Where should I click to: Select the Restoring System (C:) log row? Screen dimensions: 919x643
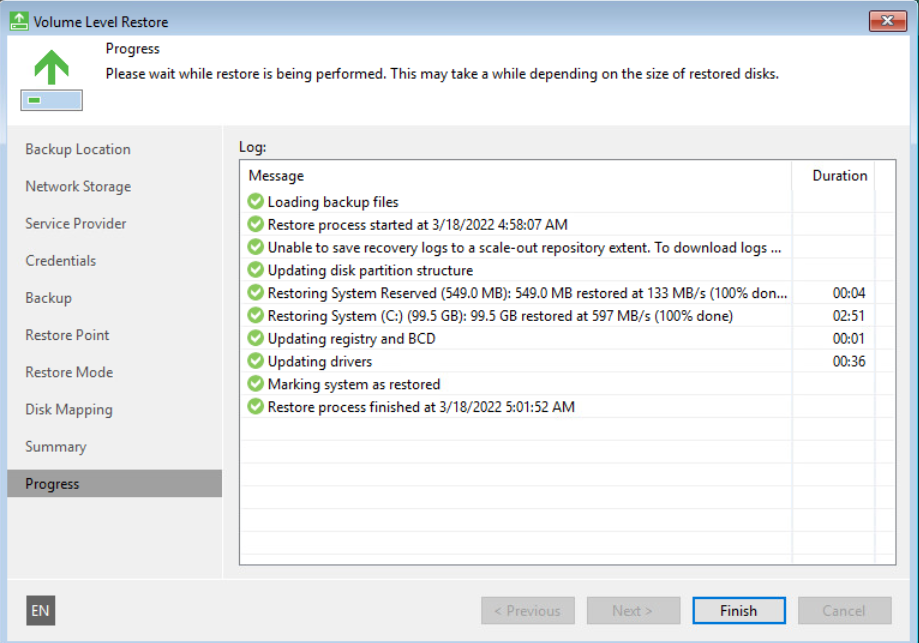click(500, 316)
